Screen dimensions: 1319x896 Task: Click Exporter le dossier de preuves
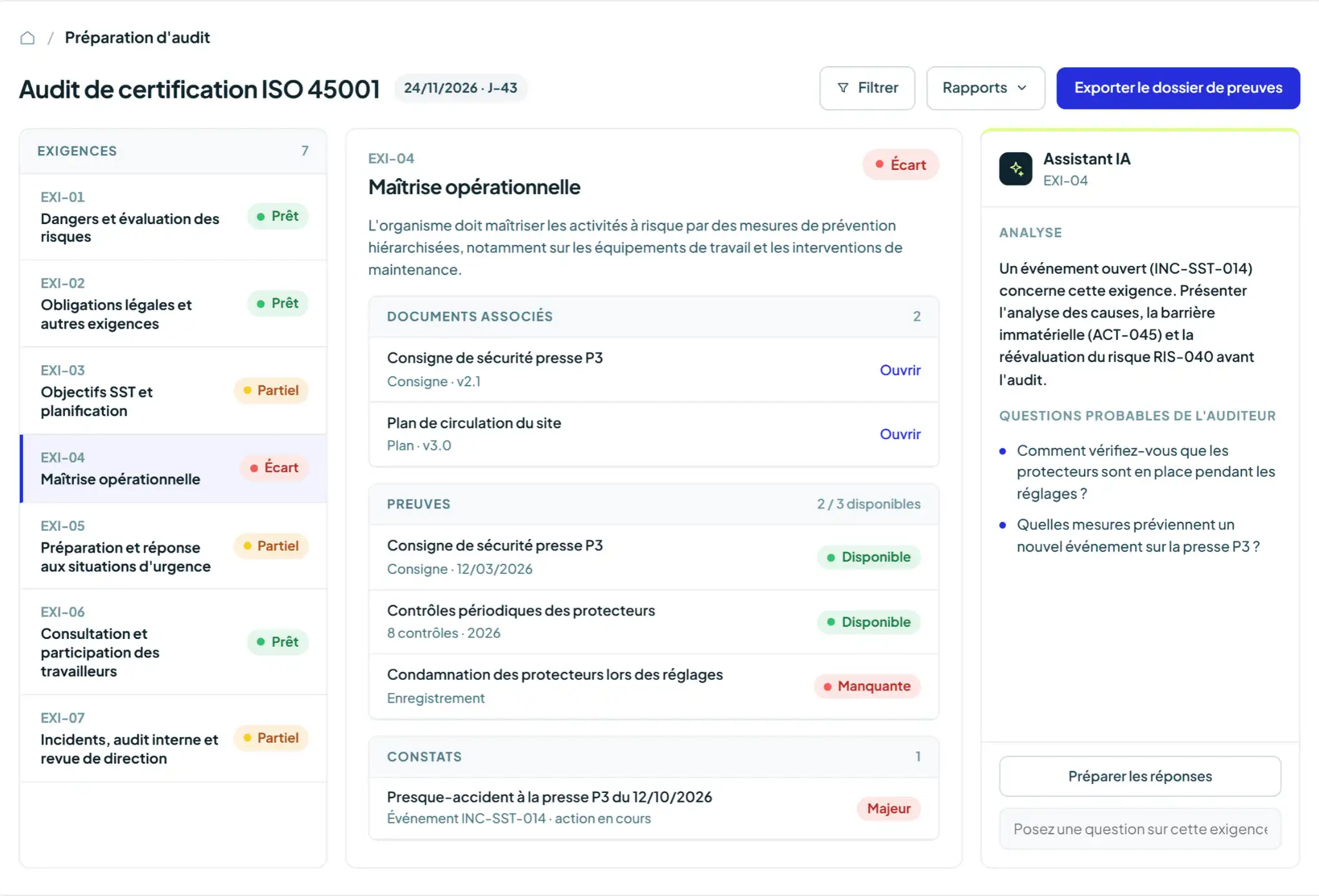(1178, 88)
